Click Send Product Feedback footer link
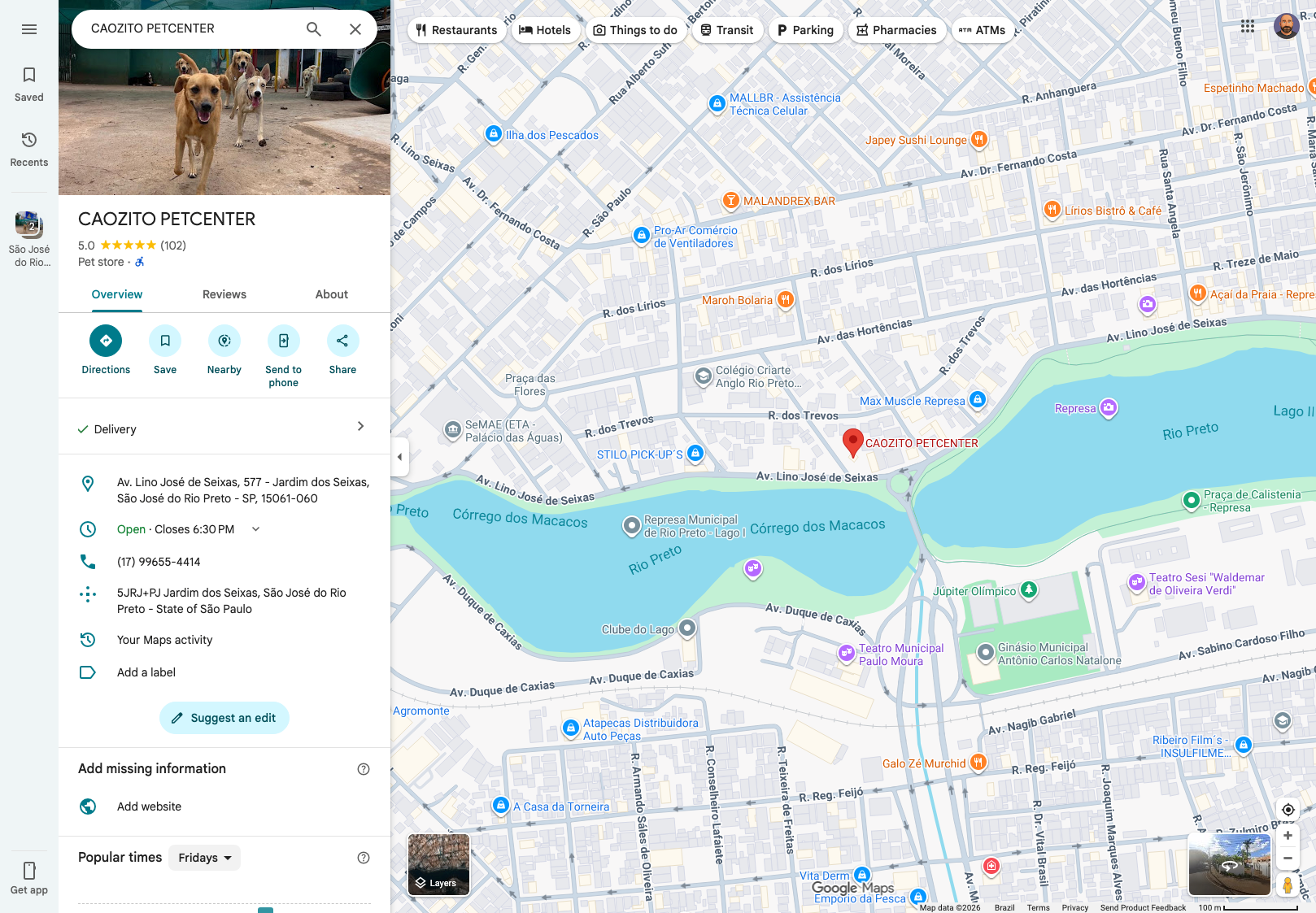This screenshot has height=913, width=1316. 1143,907
